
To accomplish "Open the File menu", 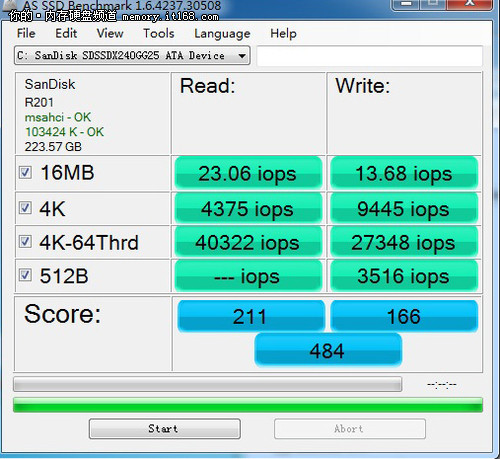I will [x=26, y=33].
